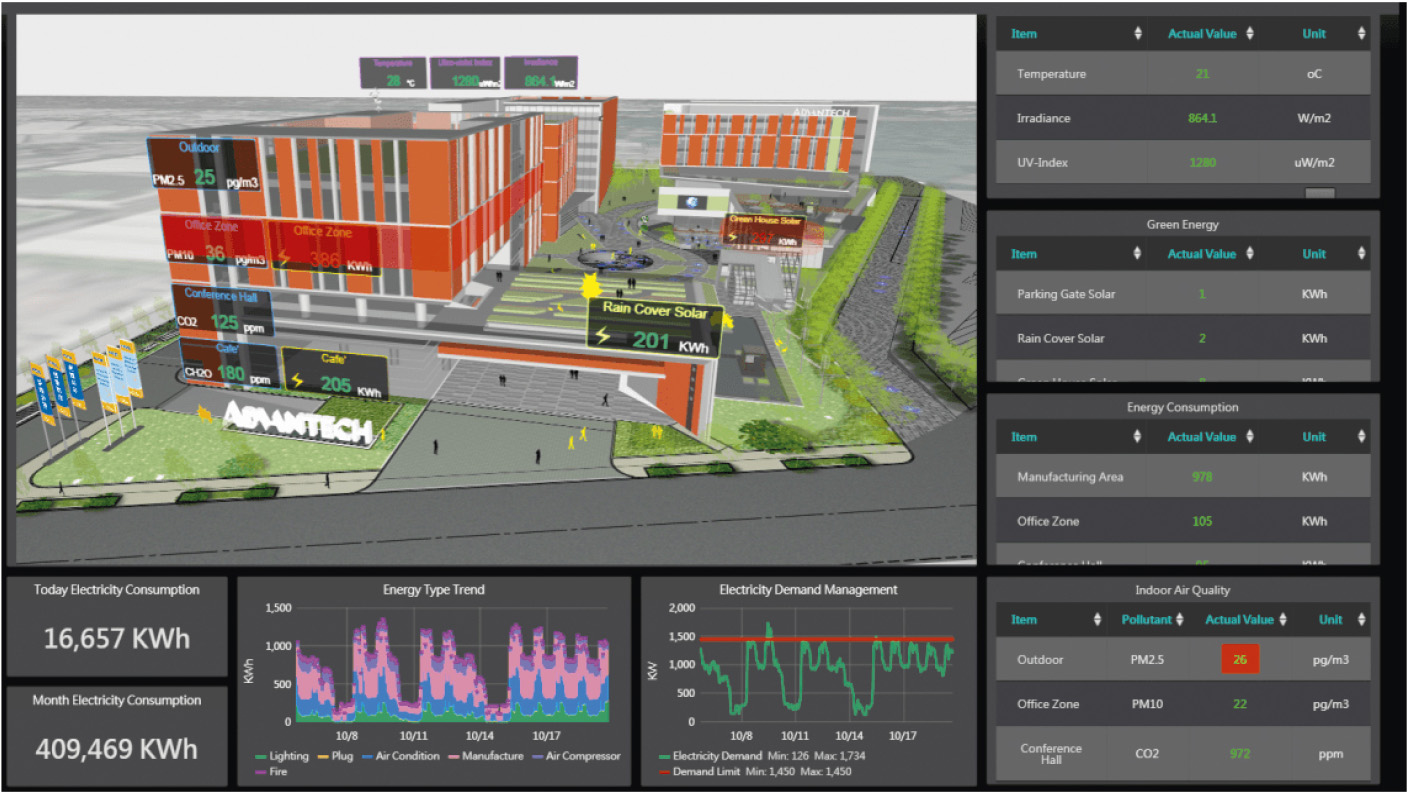The width and height of the screenshot is (1409, 794).
Task: Sort Indoor Air Quality by Item arrows
Action: click(1098, 620)
